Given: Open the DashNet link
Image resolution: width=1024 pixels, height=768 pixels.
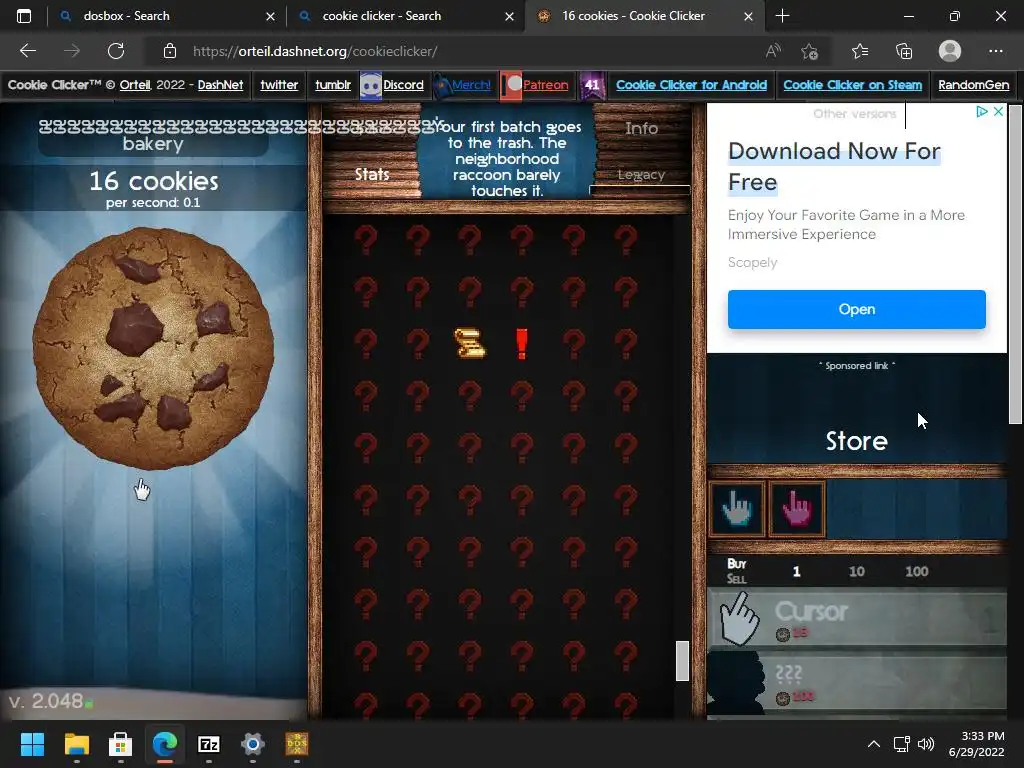Looking at the screenshot, I should tap(220, 85).
